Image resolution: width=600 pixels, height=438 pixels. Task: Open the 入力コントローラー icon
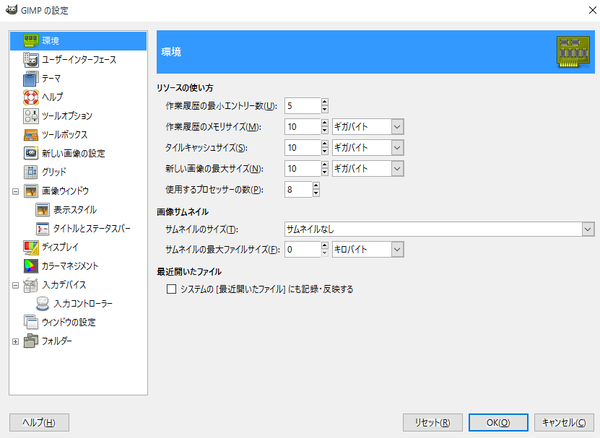coord(42,303)
